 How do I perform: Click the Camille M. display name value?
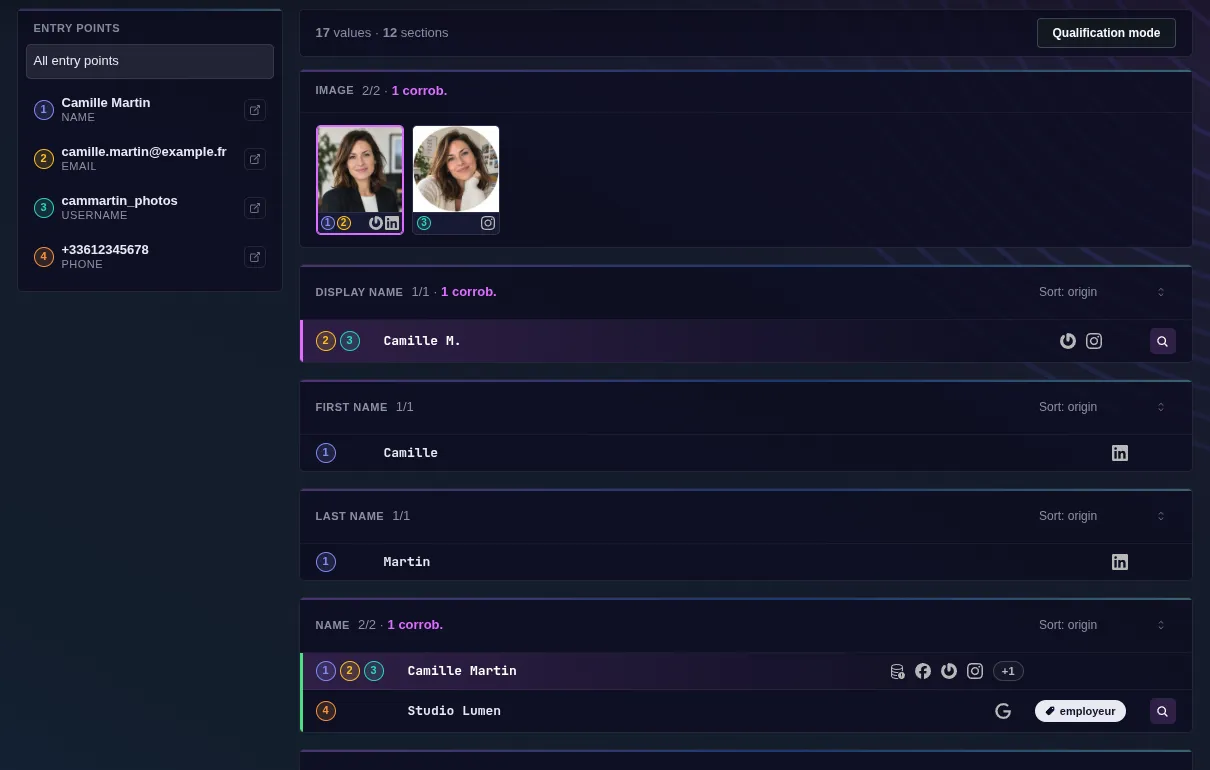pos(422,341)
